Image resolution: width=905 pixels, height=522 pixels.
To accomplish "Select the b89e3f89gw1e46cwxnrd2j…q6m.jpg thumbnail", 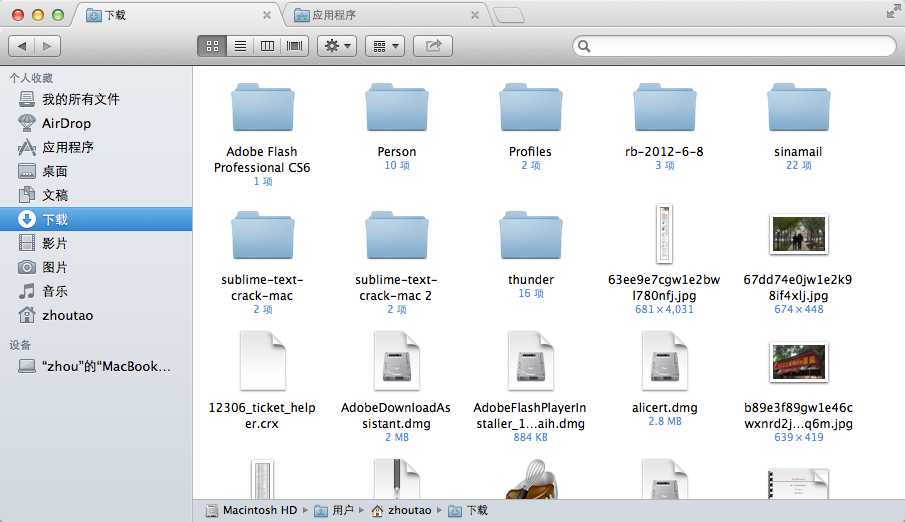I will tap(799, 363).
